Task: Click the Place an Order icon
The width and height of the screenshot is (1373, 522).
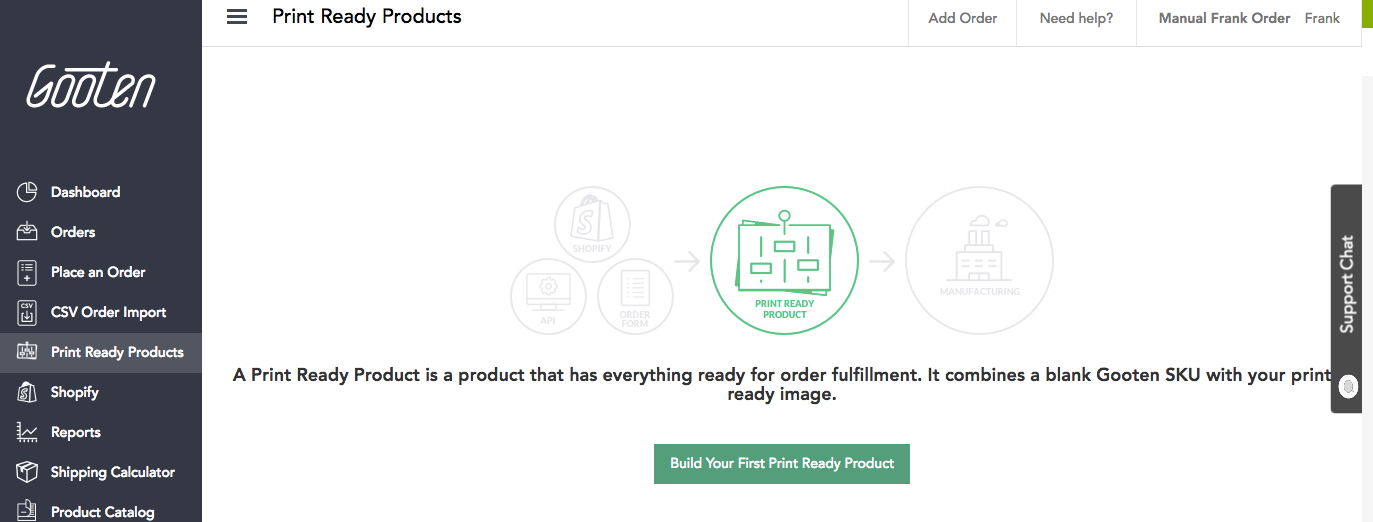Action: click(27, 272)
